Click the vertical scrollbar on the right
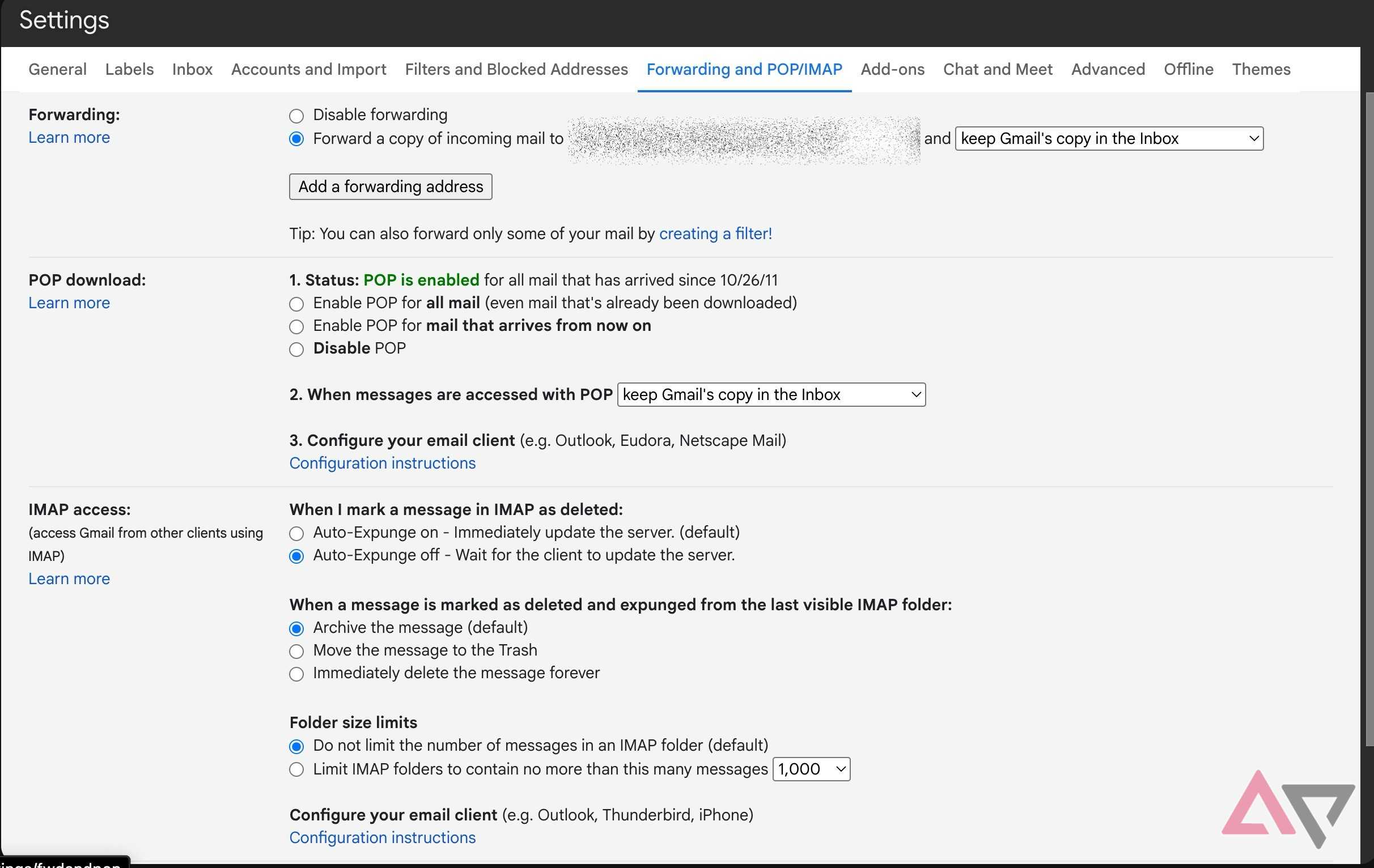The width and height of the screenshot is (1374, 868). [1369, 419]
